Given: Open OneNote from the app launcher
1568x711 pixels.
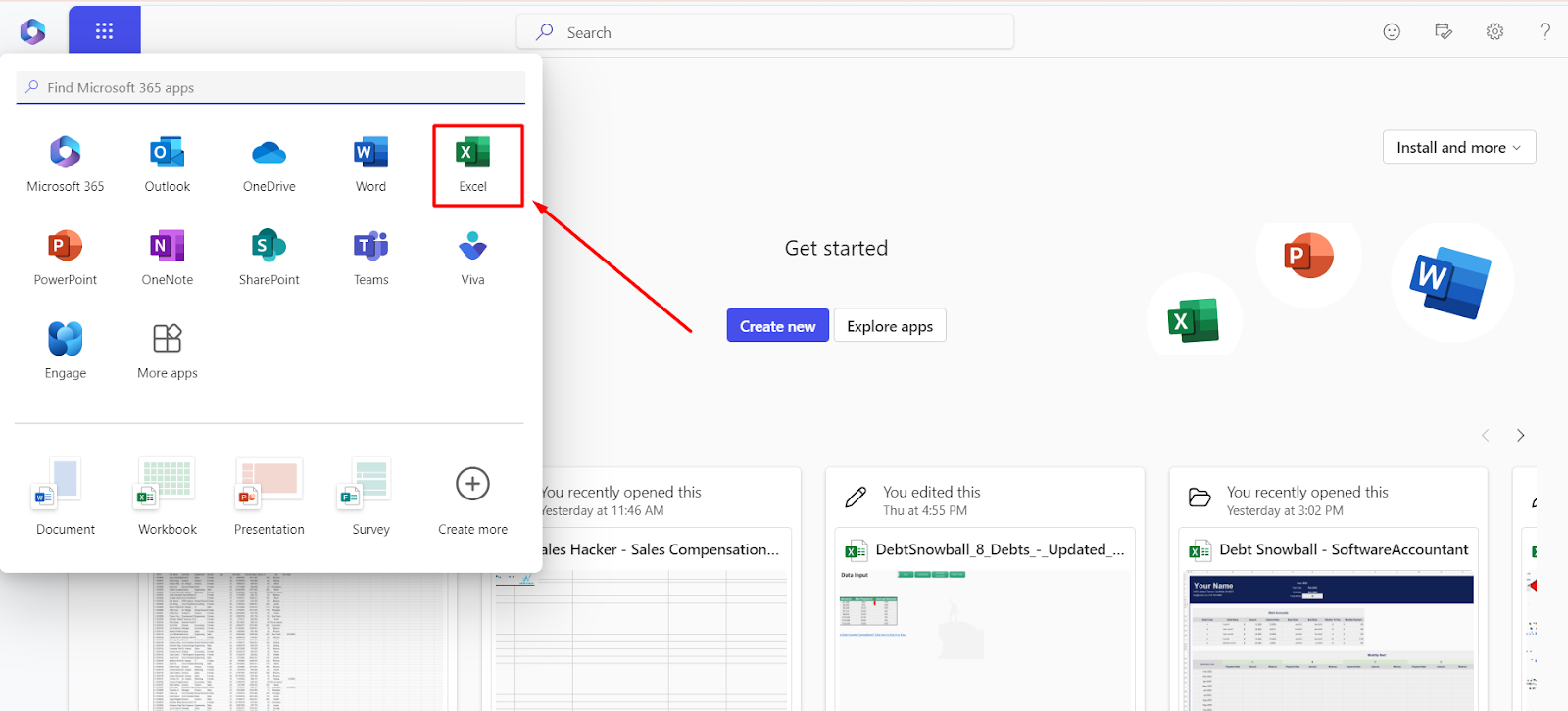Looking at the screenshot, I should (x=168, y=258).
